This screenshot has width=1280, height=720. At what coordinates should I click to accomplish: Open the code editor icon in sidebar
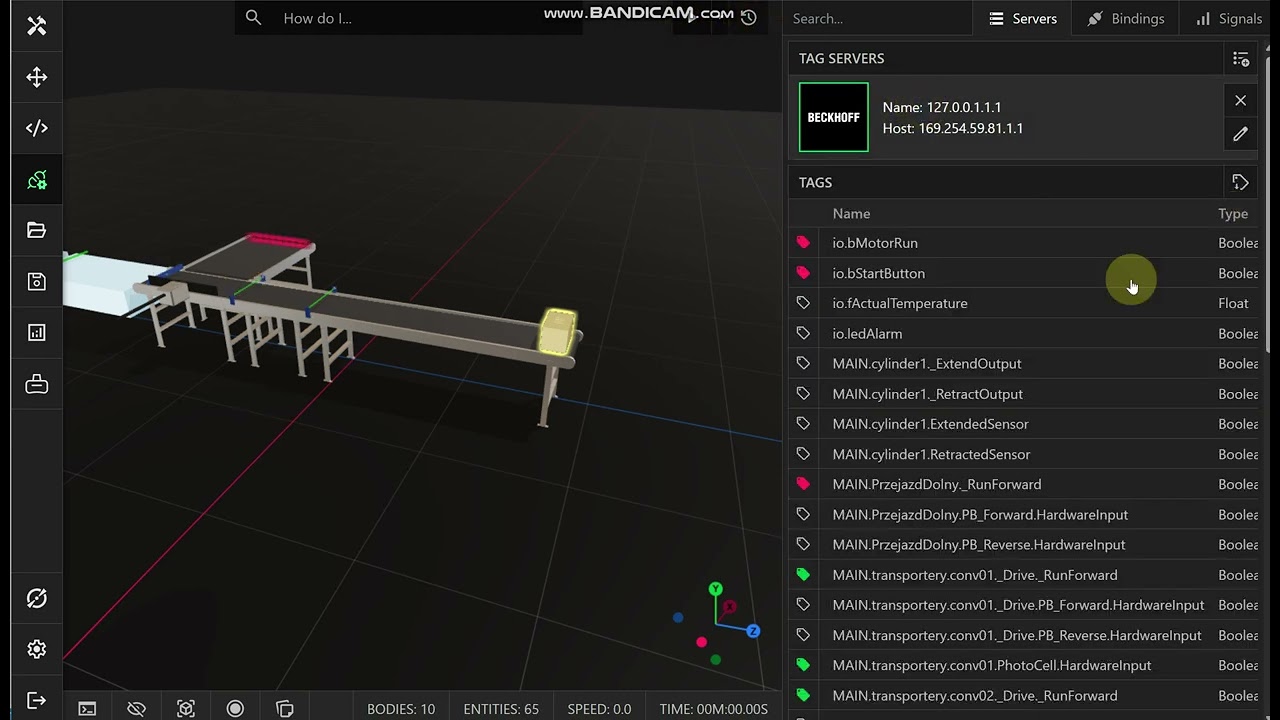[37, 128]
